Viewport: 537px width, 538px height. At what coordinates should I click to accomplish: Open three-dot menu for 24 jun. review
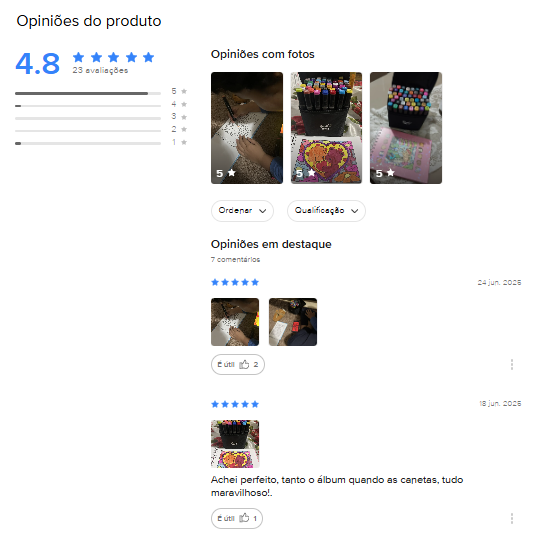(512, 364)
